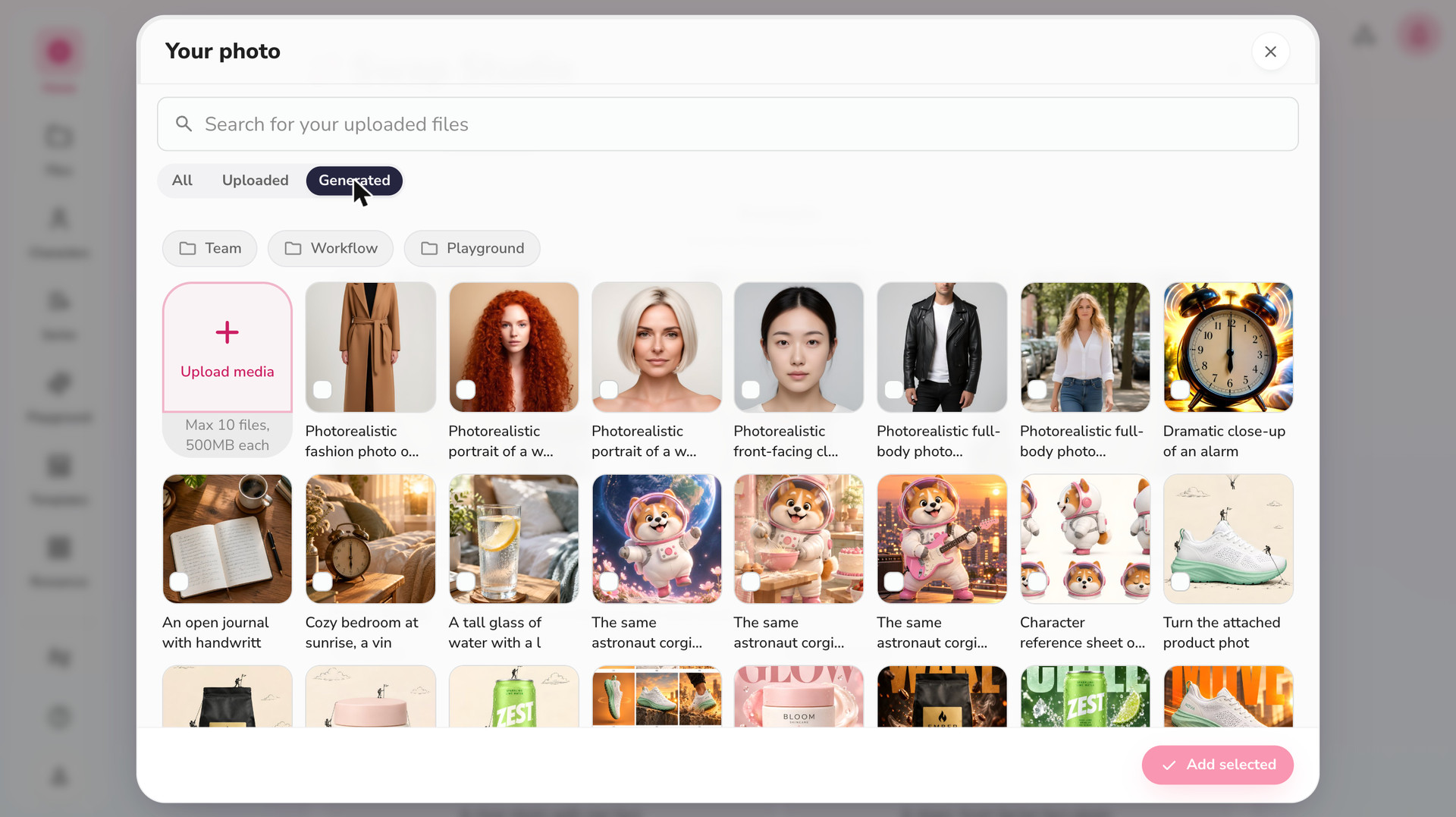Tick the checkbox on the camel coat fashion photo
1456x817 pixels.
[x=322, y=390]
